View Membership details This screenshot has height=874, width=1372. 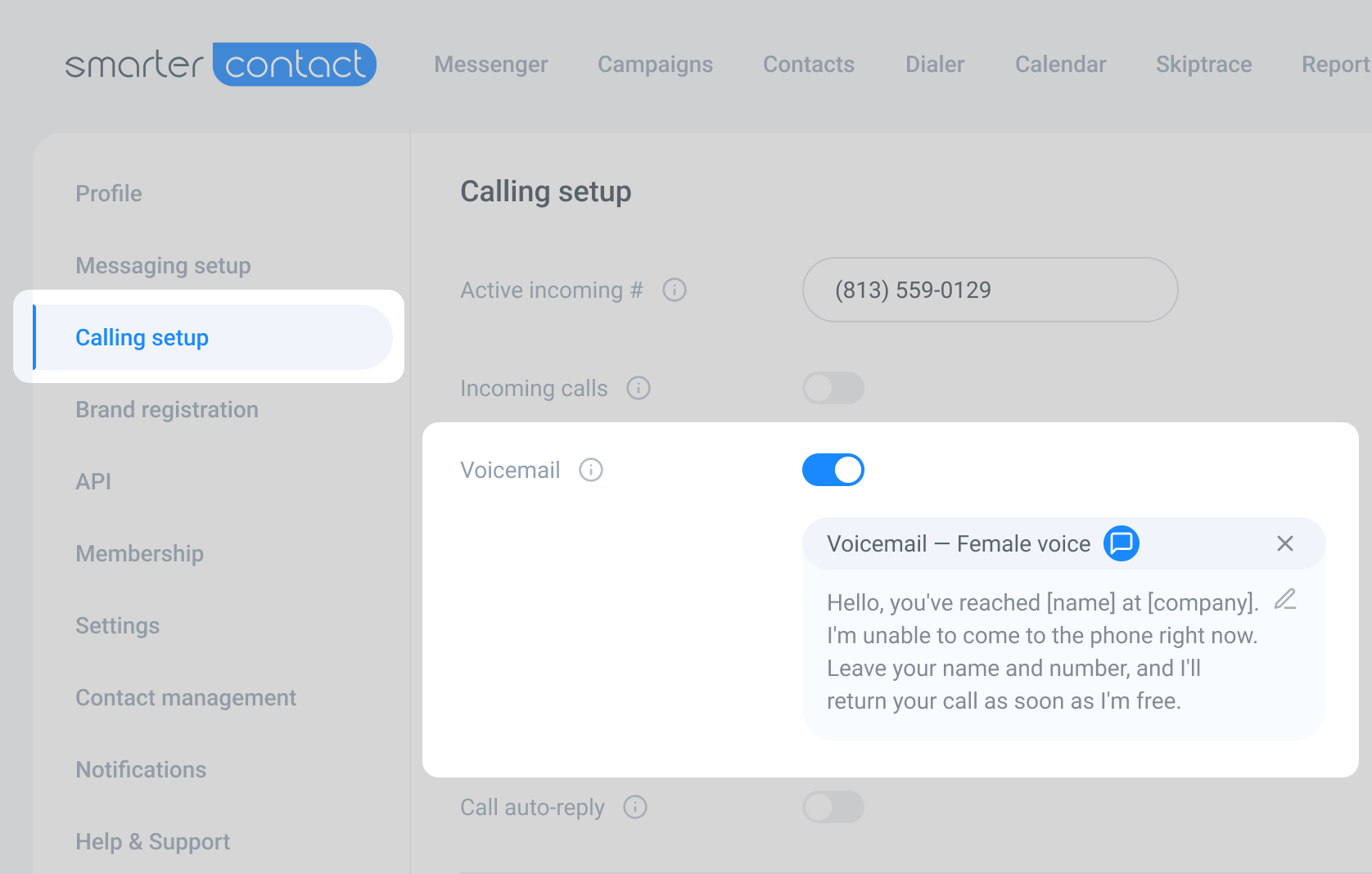pyautogui.click(x=139, y=553)
